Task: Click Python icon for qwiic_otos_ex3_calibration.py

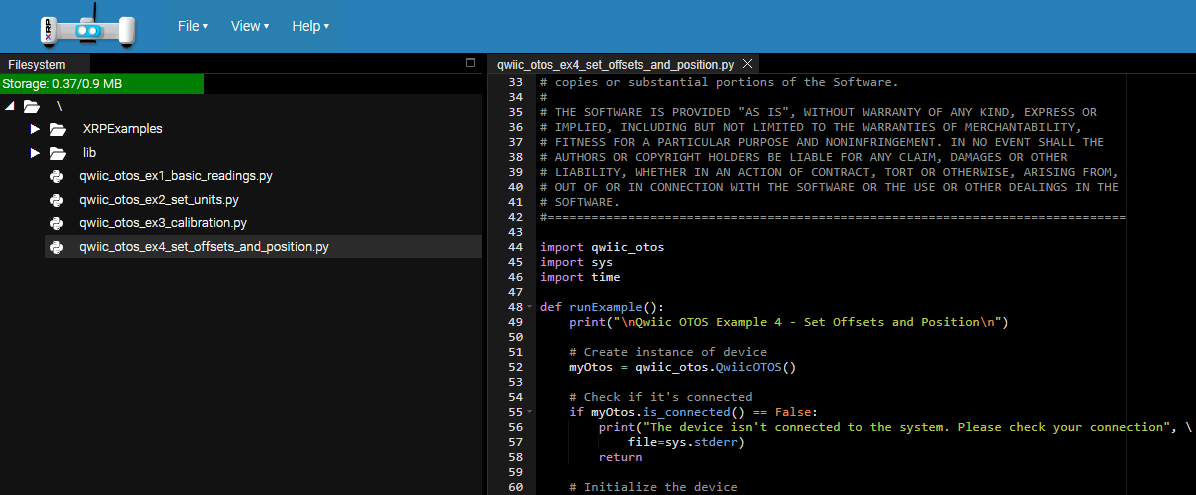Action: pos(57,223)
